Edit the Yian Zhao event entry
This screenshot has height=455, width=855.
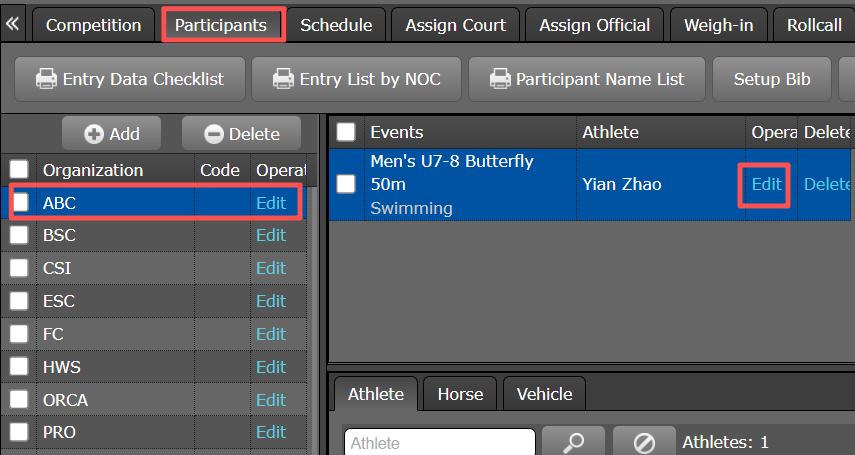766,184
